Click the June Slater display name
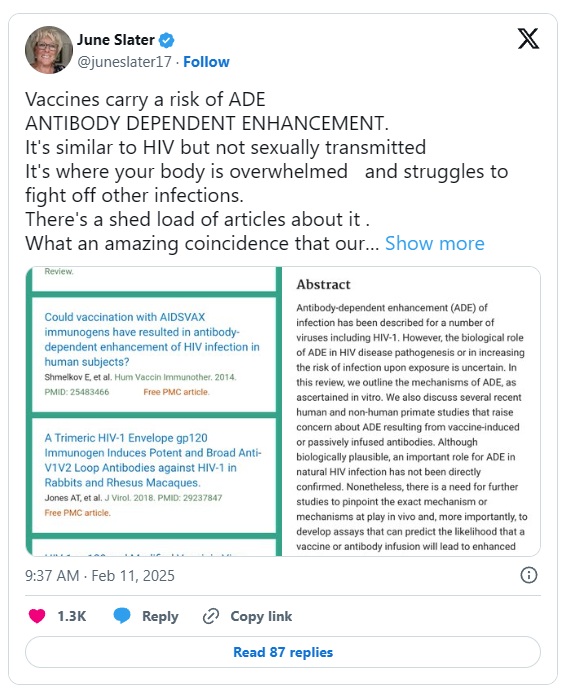 click(x=116, y=40)
